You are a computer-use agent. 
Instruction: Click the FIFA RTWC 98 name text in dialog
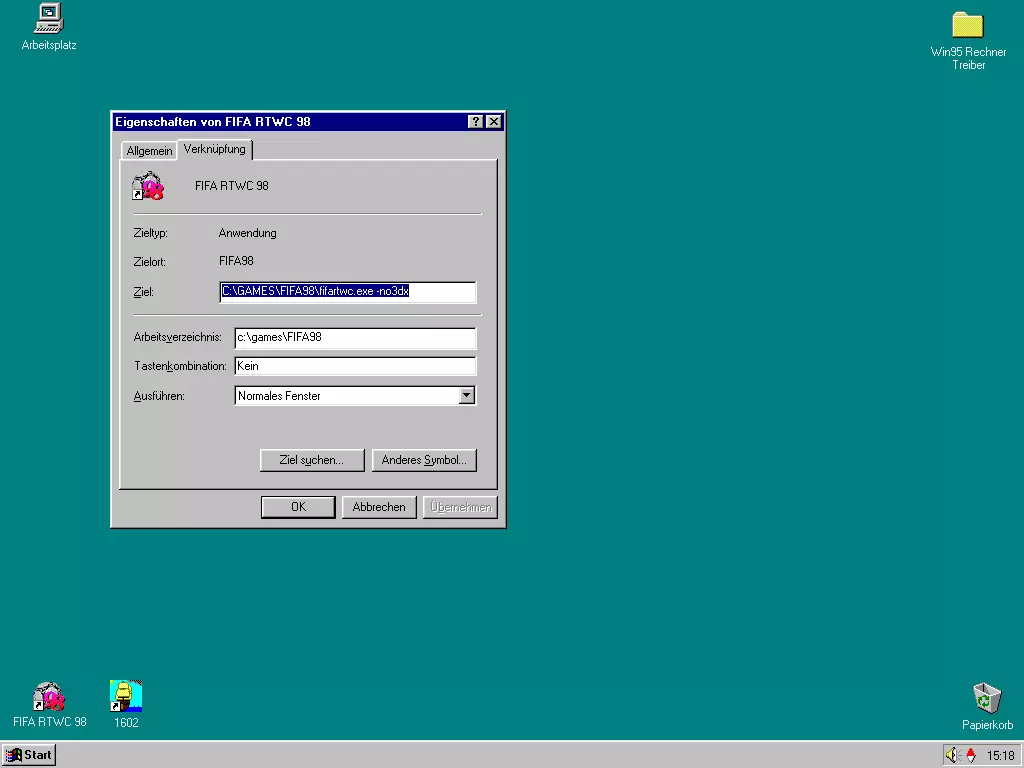(x=232, y=185)
